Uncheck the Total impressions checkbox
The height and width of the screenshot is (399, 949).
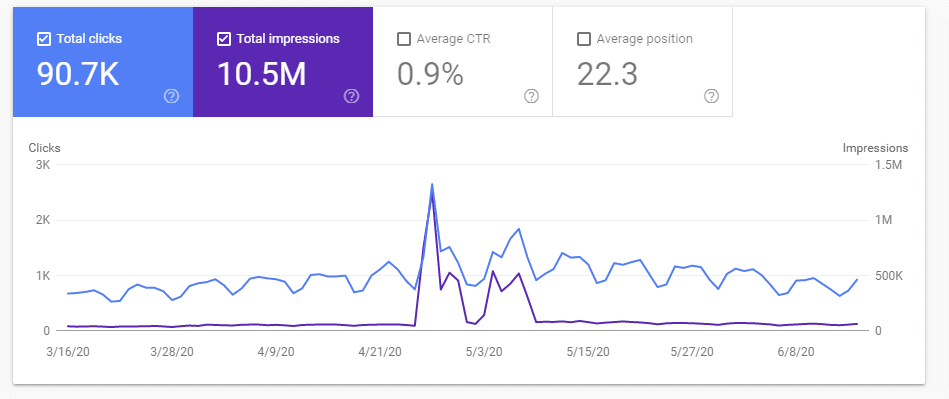(x=223, y=39)
